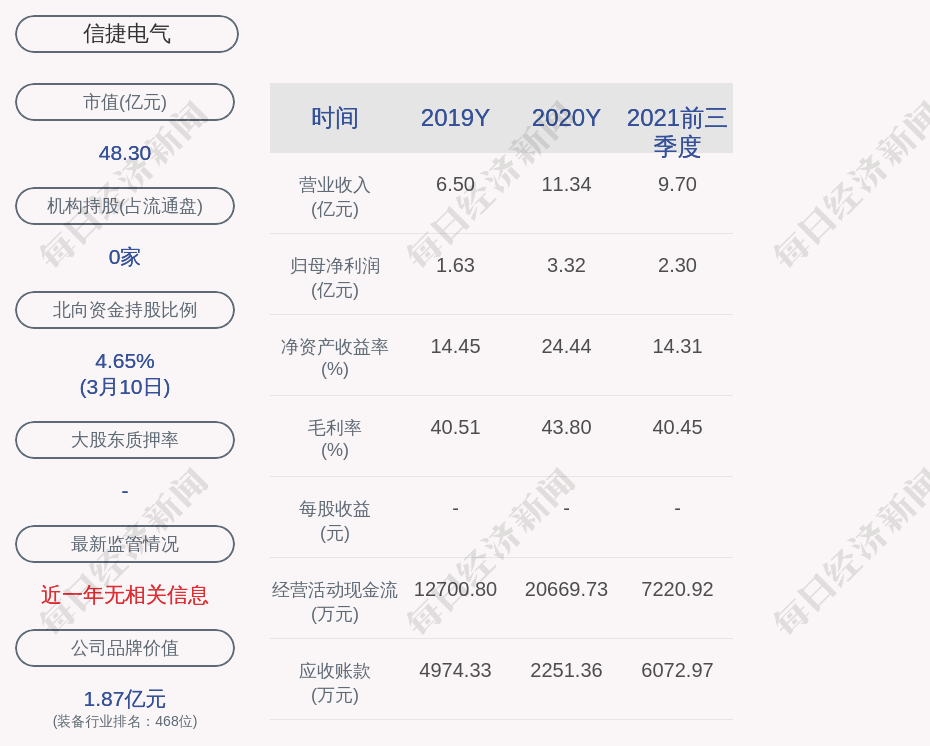Screen dimensions: 930x746
Task: Select the 20669.73 cash flow value
Action: click(566, 589)
